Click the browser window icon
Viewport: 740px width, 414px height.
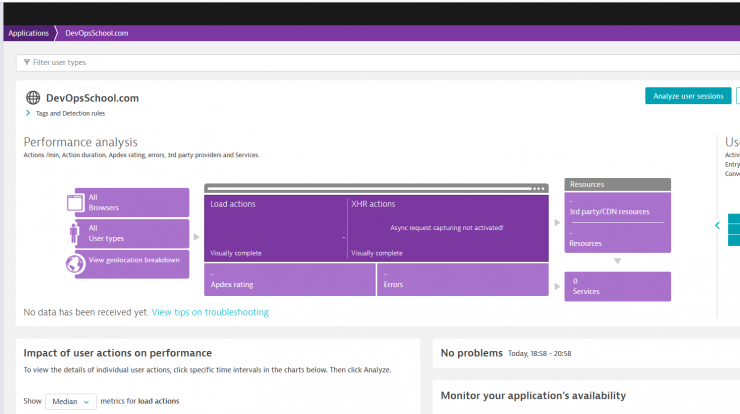(75, 203)
